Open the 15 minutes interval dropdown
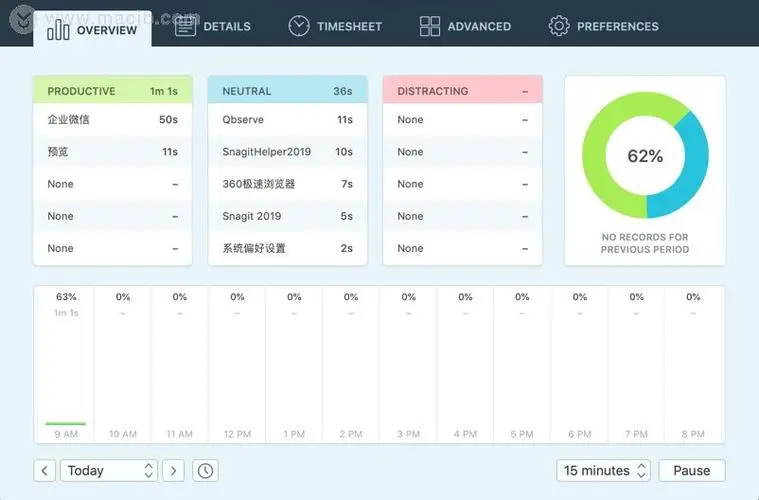The image size is (759, 500). [604, 470]
